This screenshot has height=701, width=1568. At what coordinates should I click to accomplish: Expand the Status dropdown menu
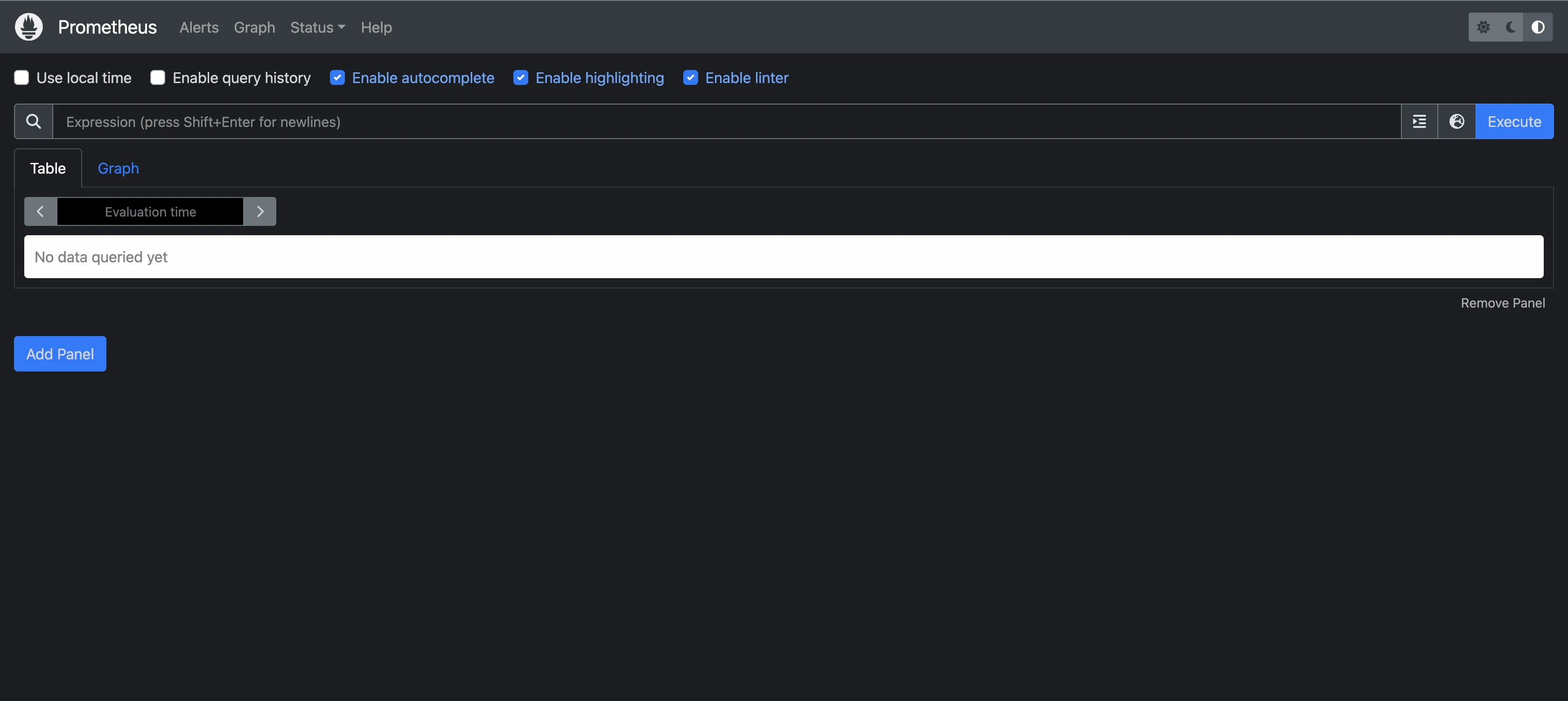tap(317, 28)
